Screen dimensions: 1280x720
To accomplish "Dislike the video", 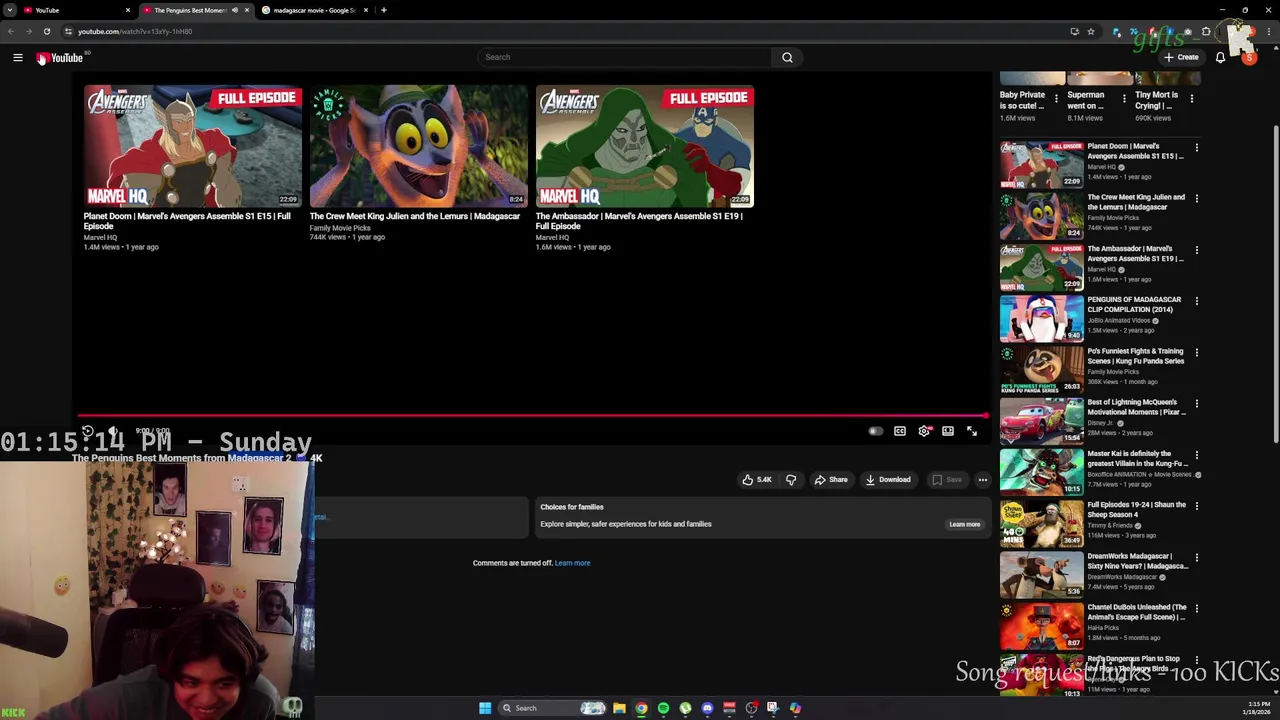I will click(791, 480).
